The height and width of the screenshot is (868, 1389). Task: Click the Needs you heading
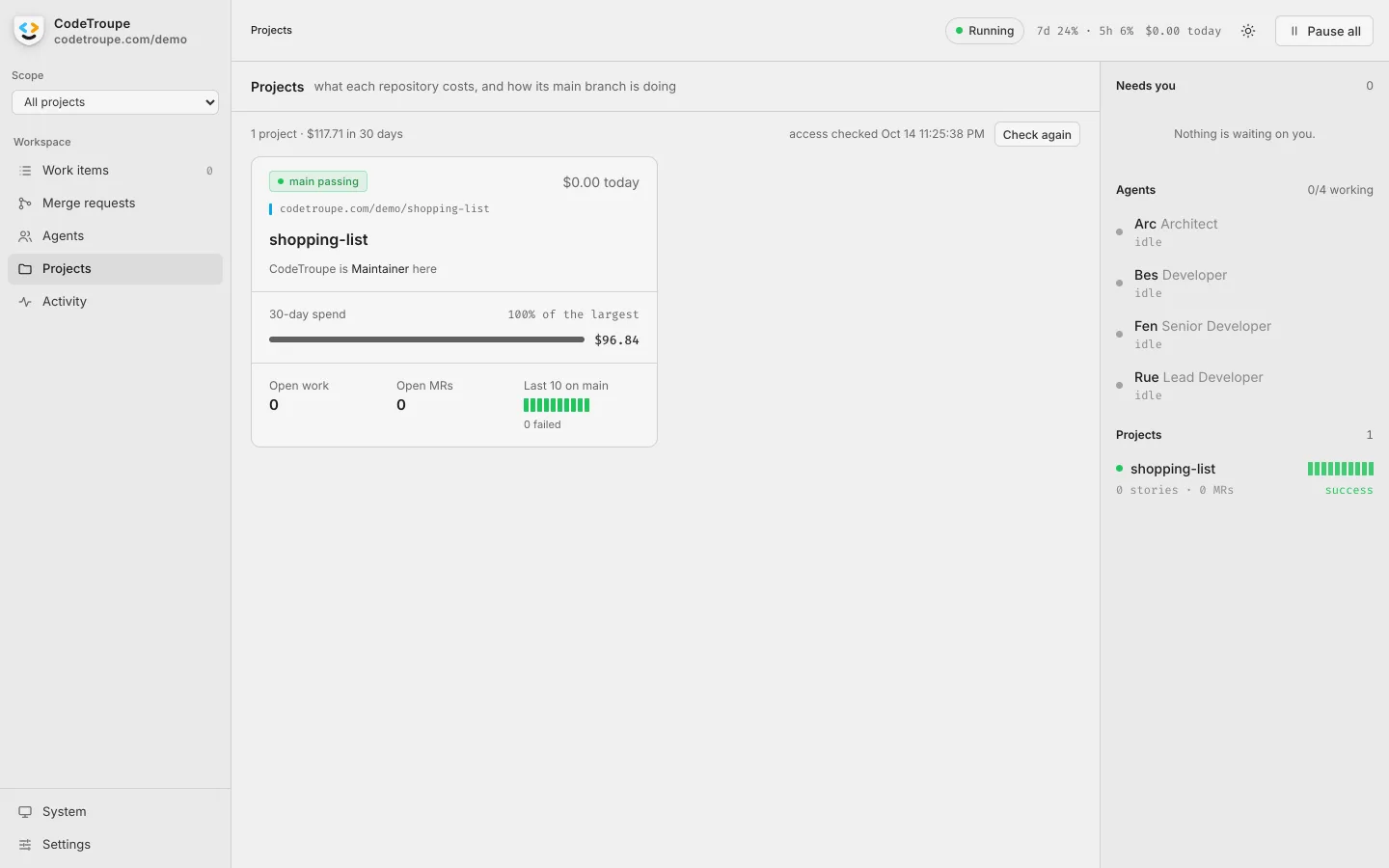coord(1146,86)
